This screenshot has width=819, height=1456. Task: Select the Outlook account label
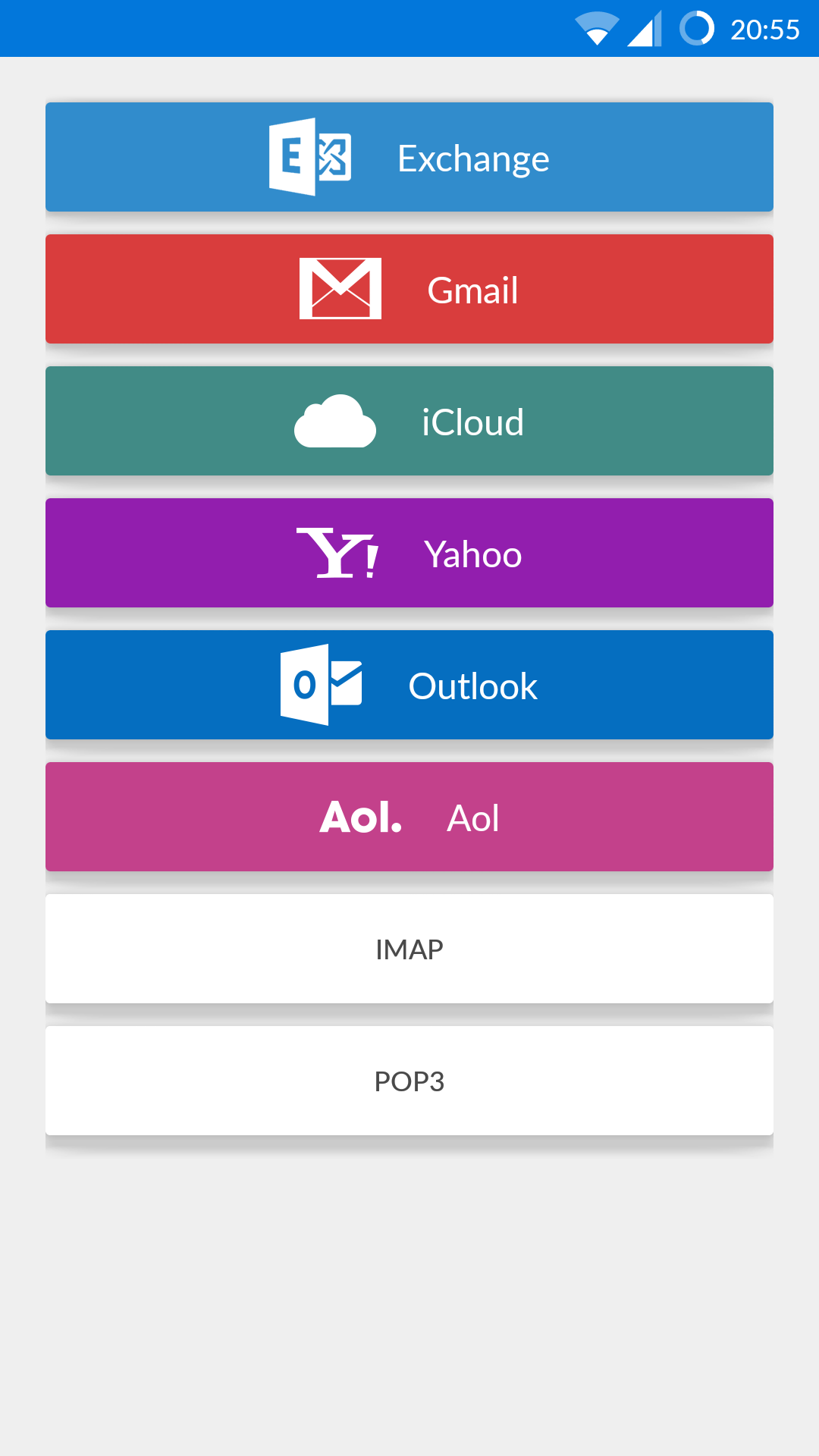click(473, 686)
